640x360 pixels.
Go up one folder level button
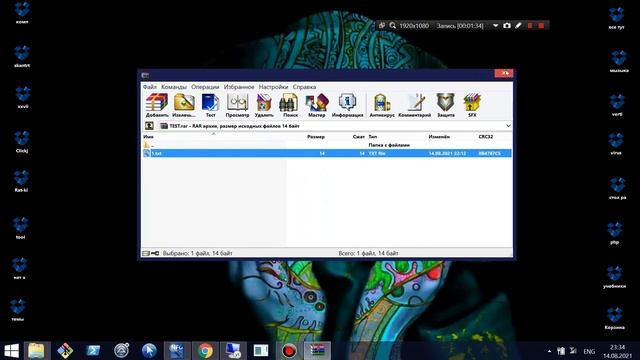click(149, 126)
